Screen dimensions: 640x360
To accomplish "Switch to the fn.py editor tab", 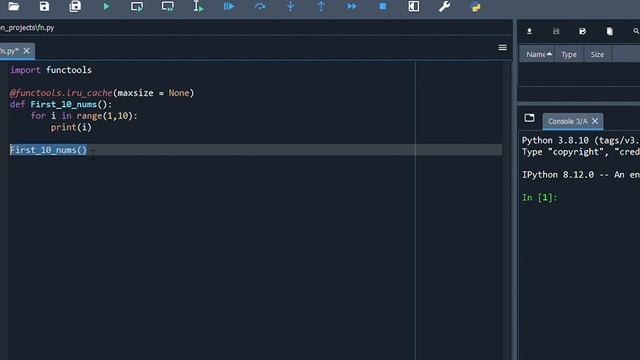I will tap(9, 51).
